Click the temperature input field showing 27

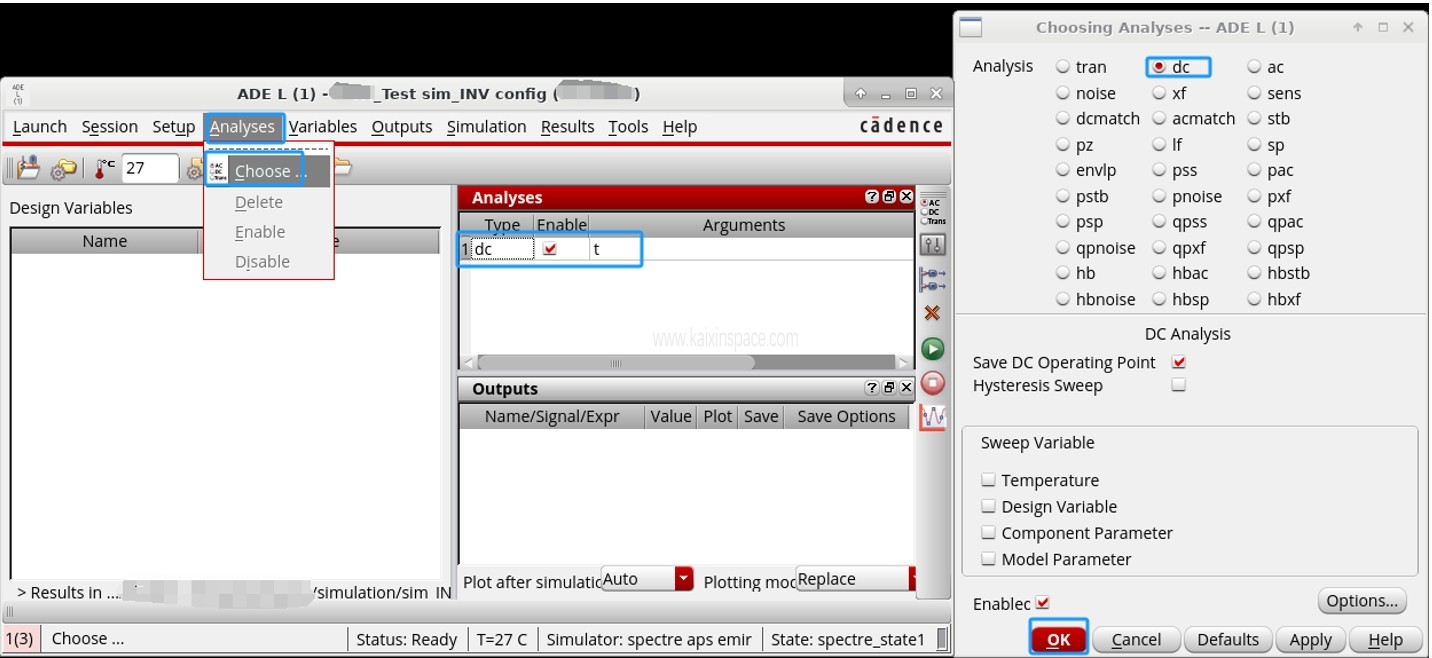point(150,168)
